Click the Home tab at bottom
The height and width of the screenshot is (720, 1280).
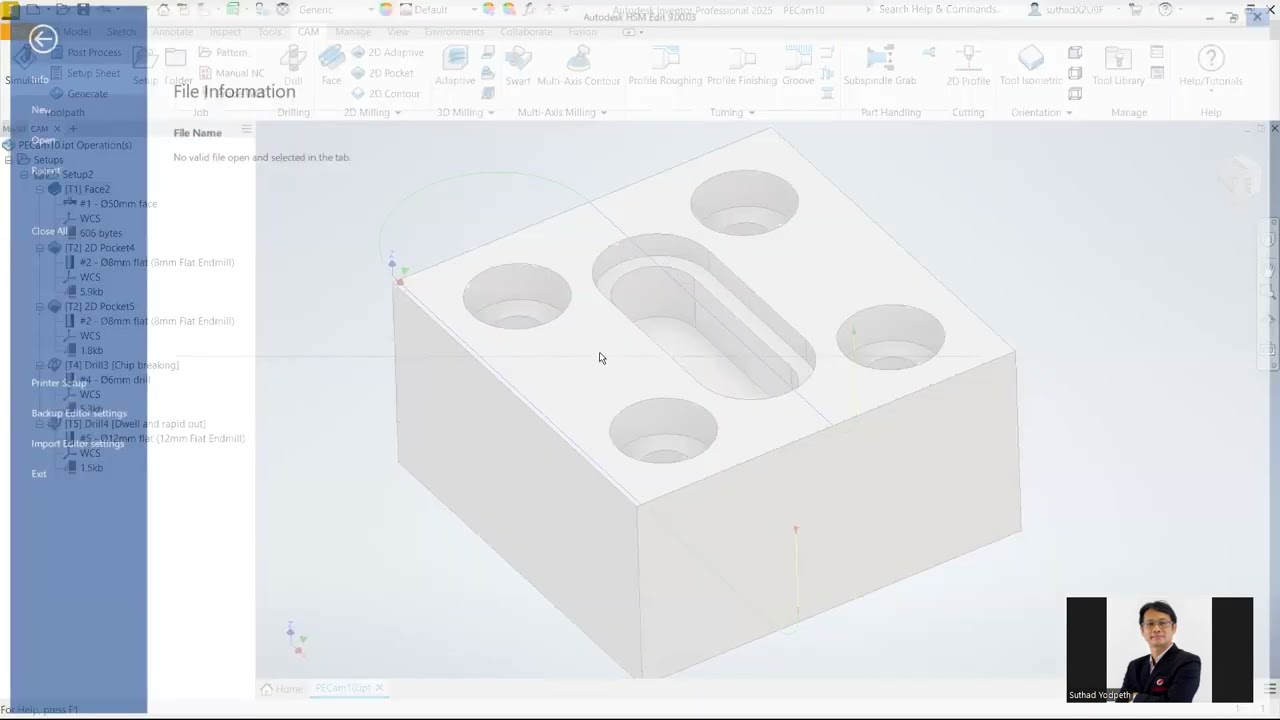tap(281, 688)
